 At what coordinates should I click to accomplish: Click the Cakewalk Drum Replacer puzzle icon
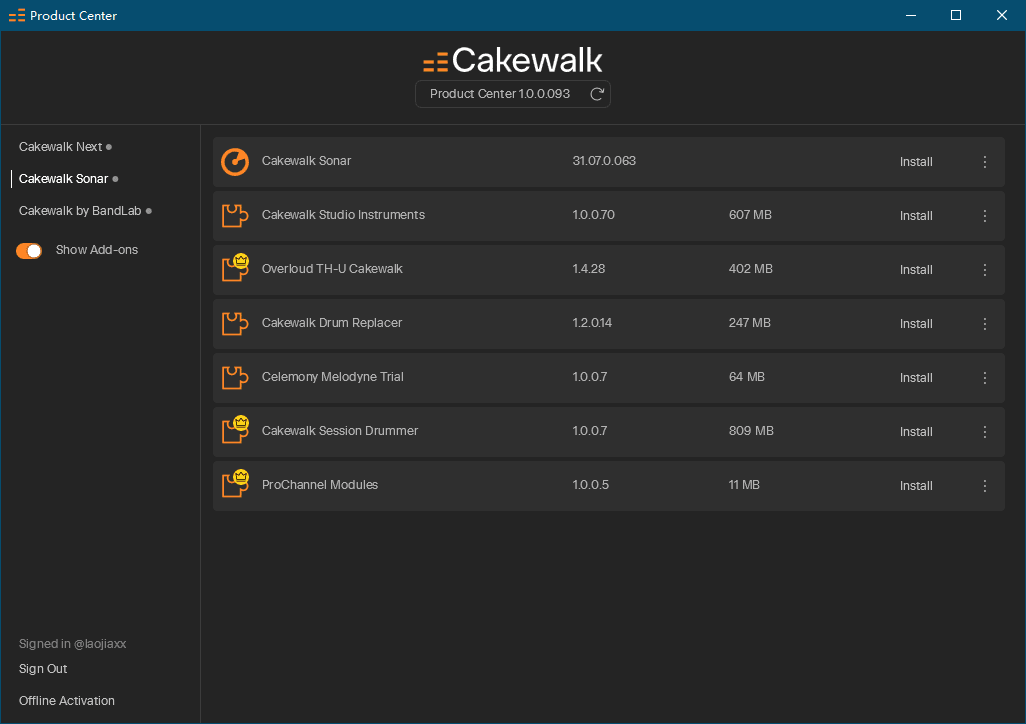pyautogui.click(x=235, y=323)
